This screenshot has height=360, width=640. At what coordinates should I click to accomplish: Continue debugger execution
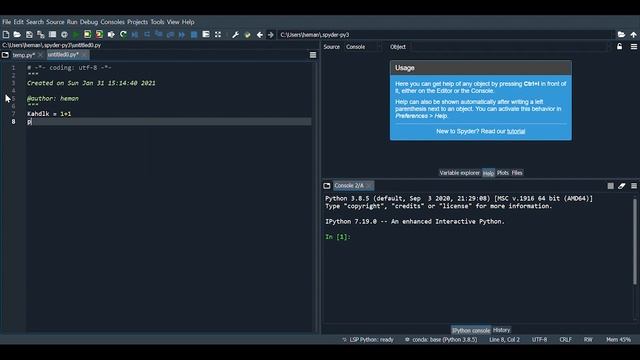pos(182,35)
